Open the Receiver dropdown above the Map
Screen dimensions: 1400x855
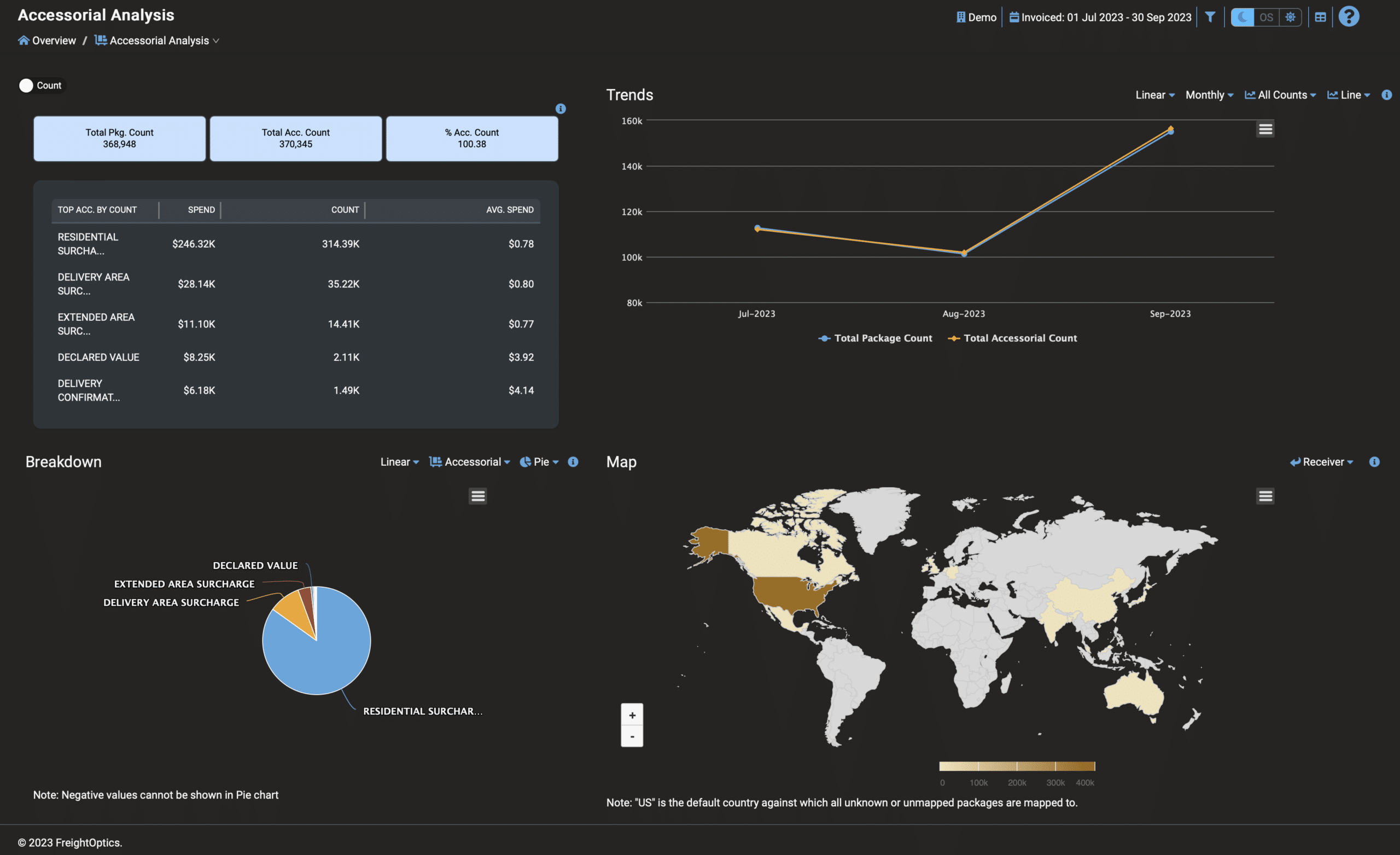coord(1321,462)
